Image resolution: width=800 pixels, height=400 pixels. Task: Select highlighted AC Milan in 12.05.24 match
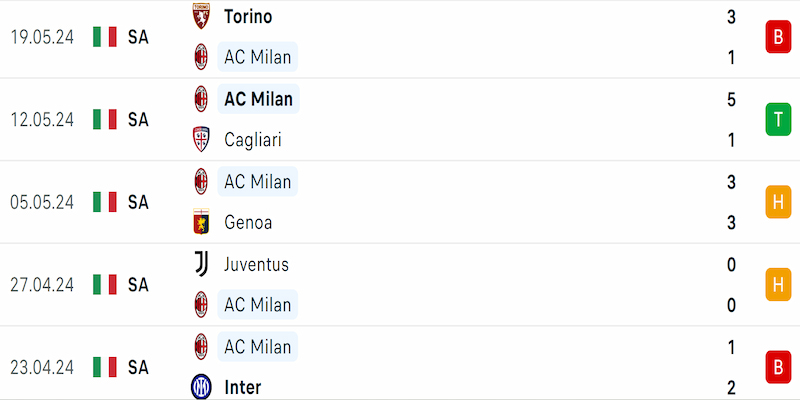point(258,99)
